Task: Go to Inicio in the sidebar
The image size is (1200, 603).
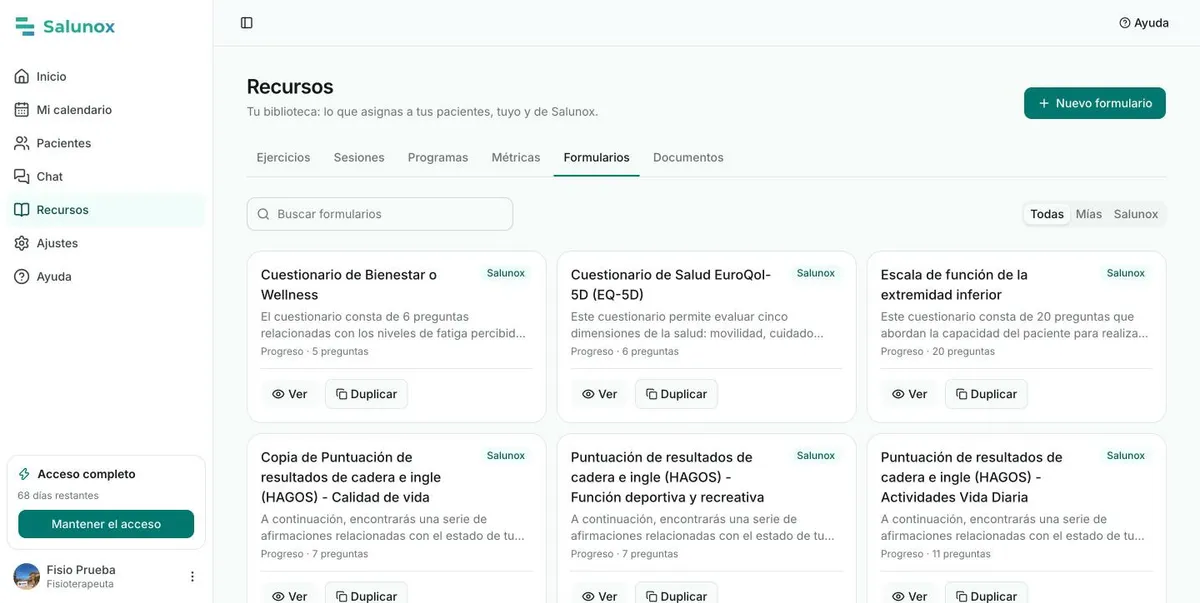Action: pyautogui.click(x=104, y=77)
